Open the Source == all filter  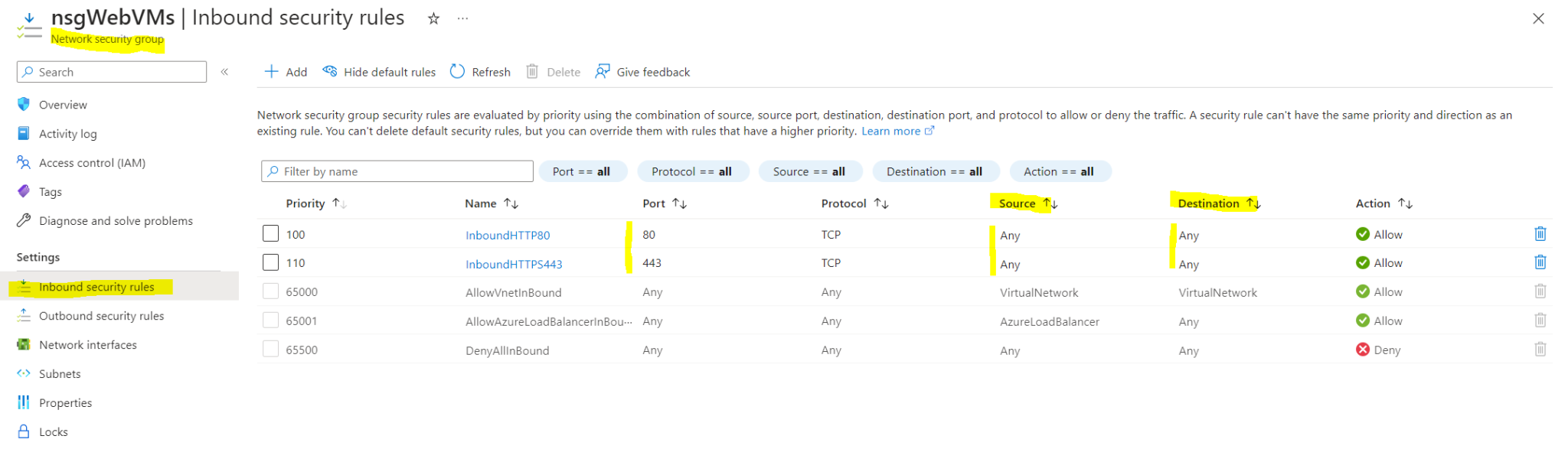pos(809,171)
